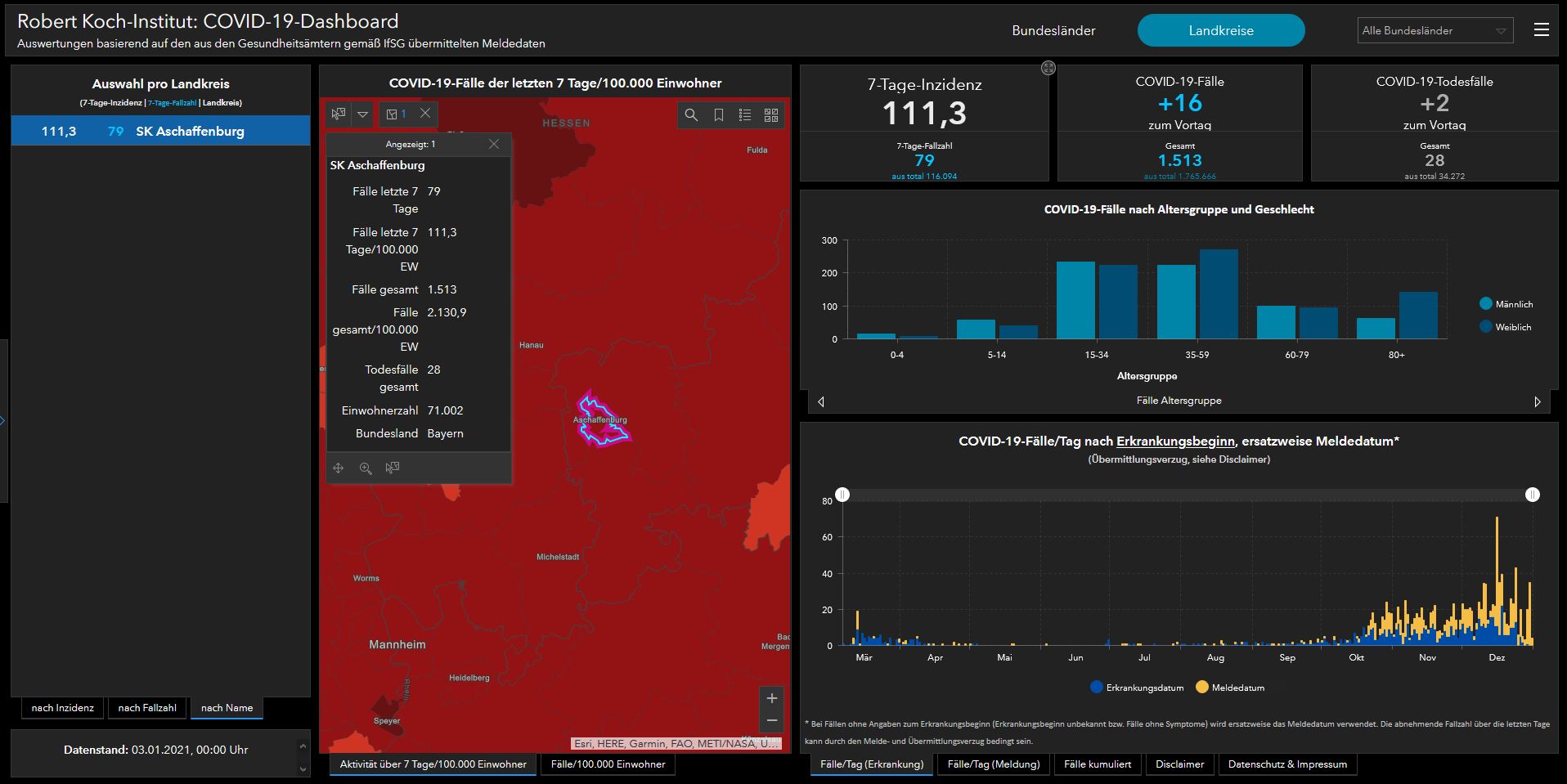Open the Alle Bundesländer dropdown
The width and height of the screenshot is (1567, 784).
coord(1435,30)
